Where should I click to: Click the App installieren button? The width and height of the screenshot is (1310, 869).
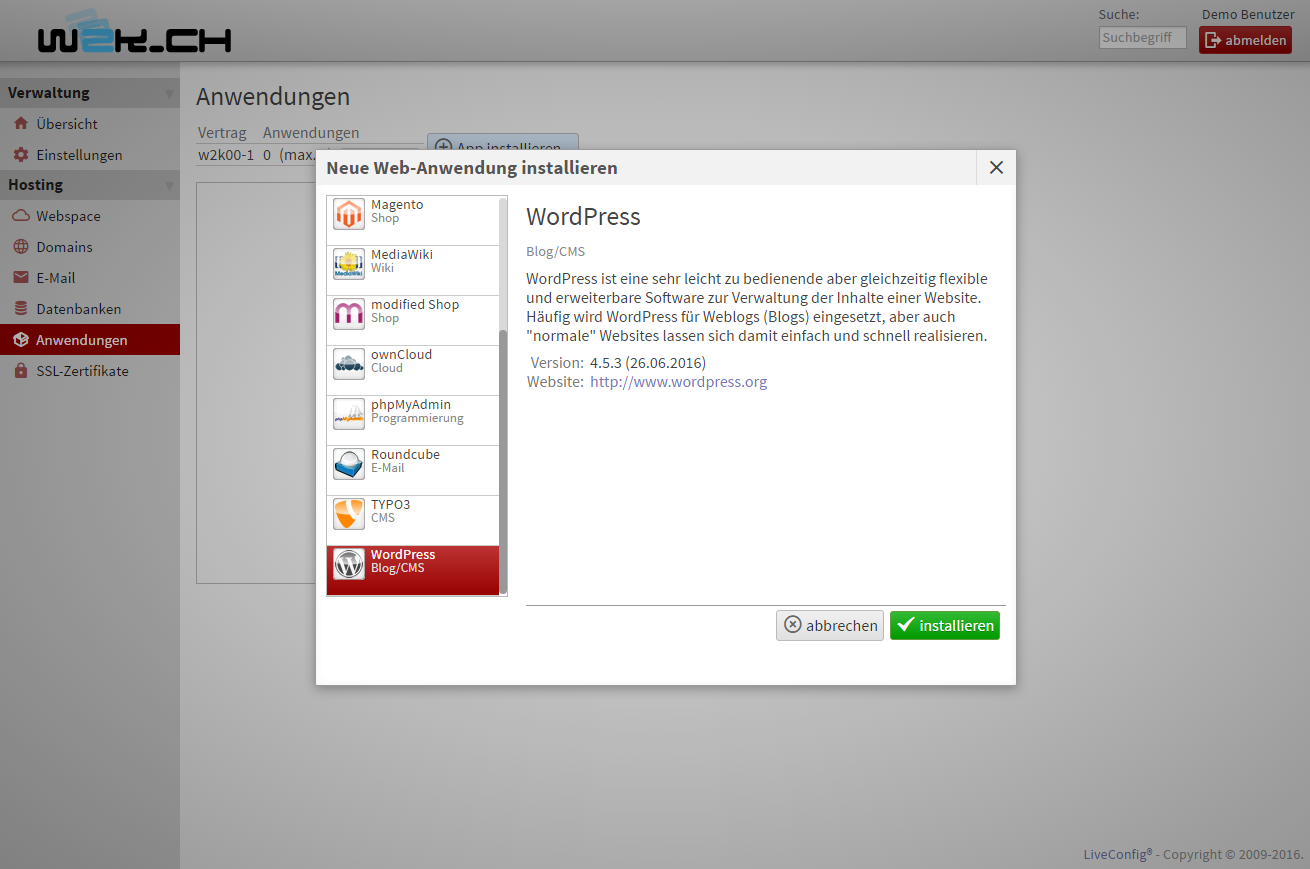pos(502,142)
